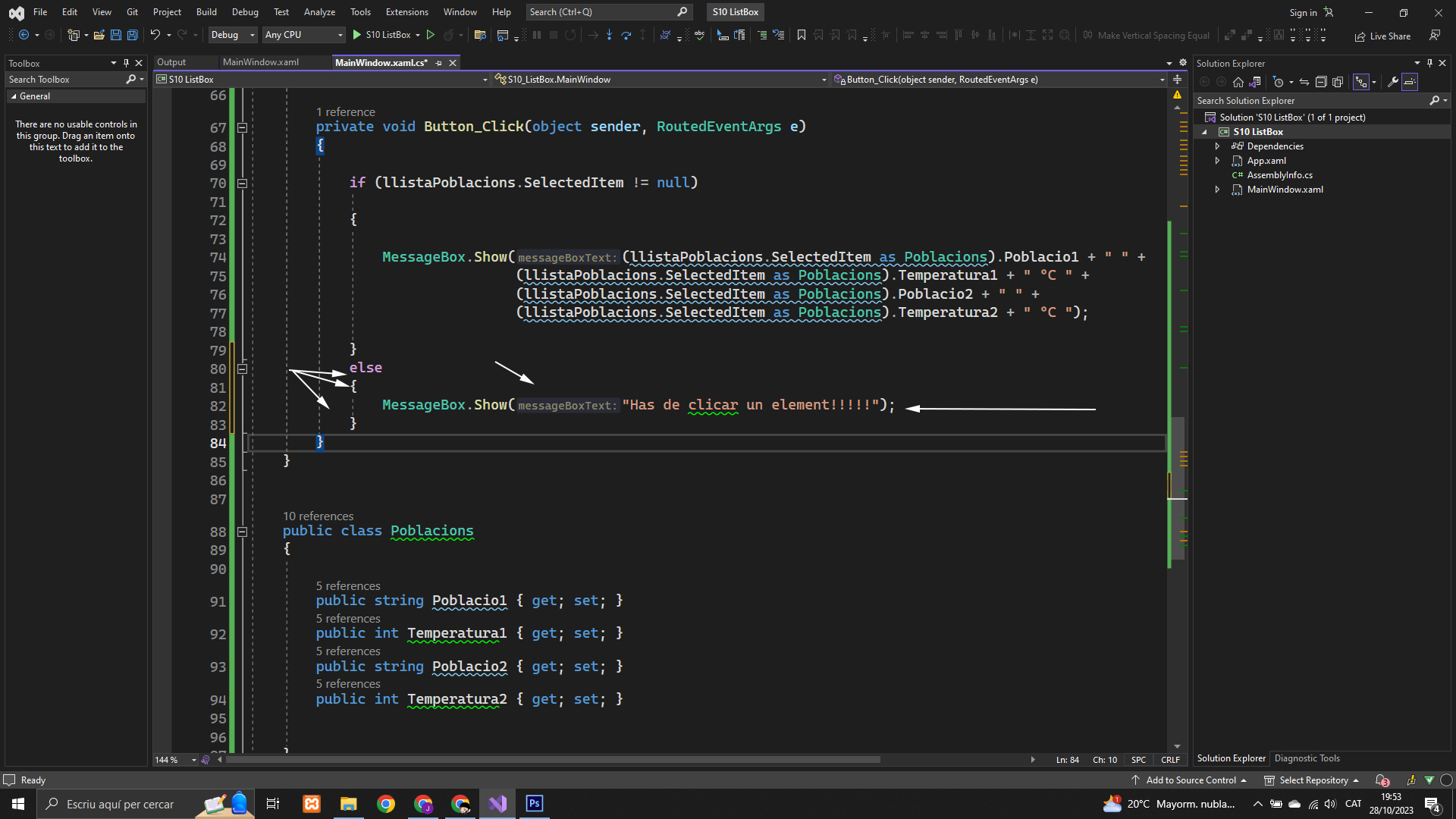The height and width of the screenshot is (819, 1456).
Task: Click Step Over debug icon
Action: click(626, 35)
